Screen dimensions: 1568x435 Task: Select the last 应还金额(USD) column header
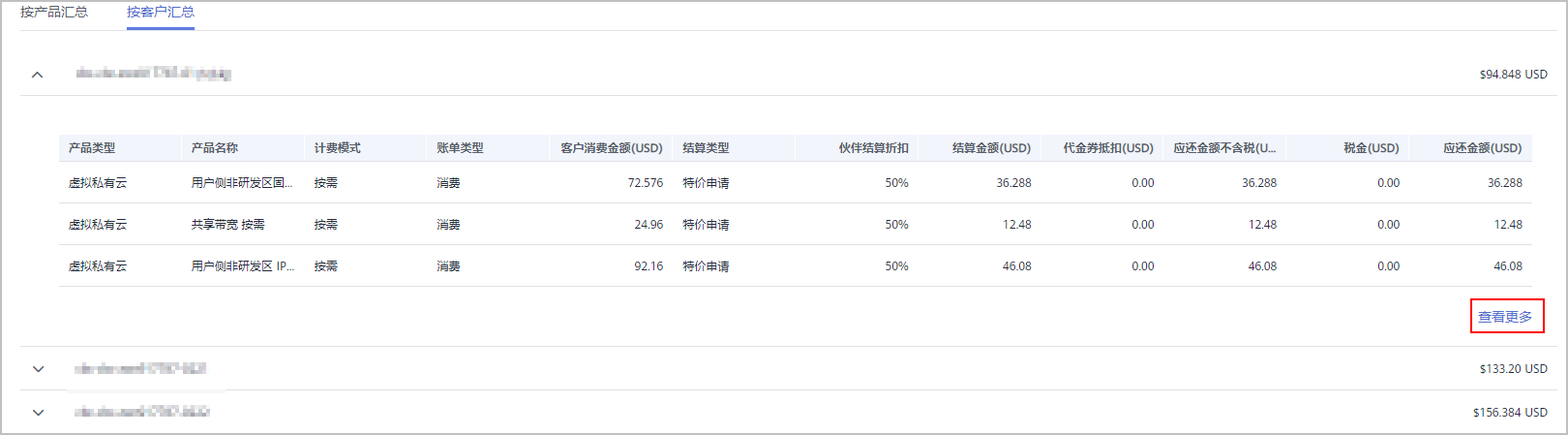pyautogui.click(x=1482, y=148)
